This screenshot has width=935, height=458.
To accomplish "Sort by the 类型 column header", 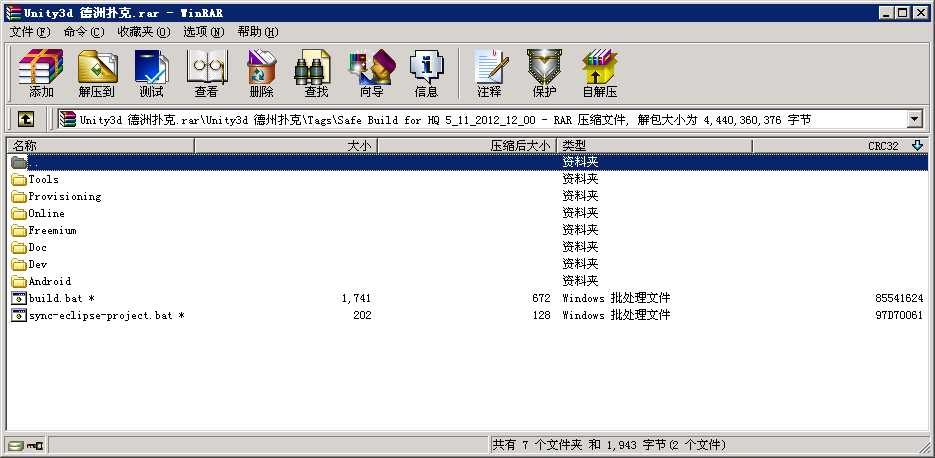I will click(655, 146).
